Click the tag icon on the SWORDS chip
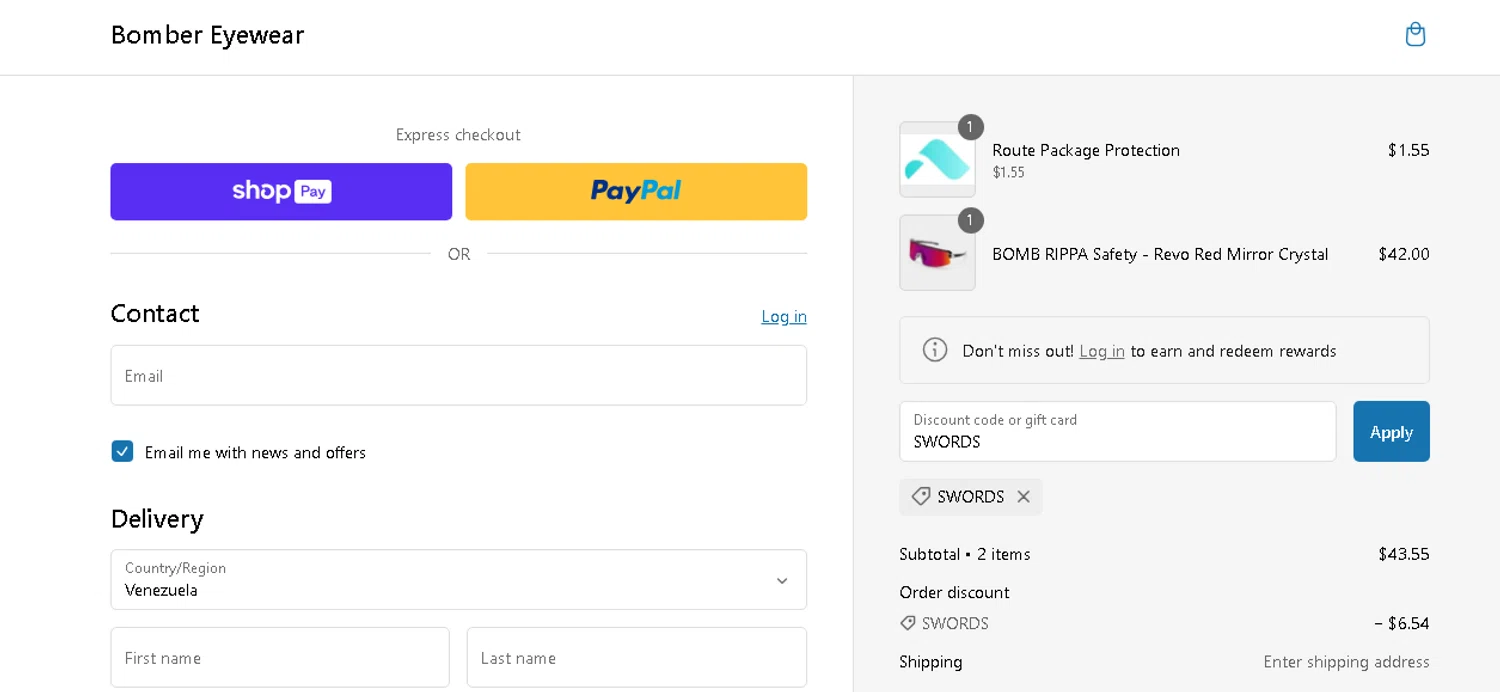The image size is (1500, 692). 921,497
